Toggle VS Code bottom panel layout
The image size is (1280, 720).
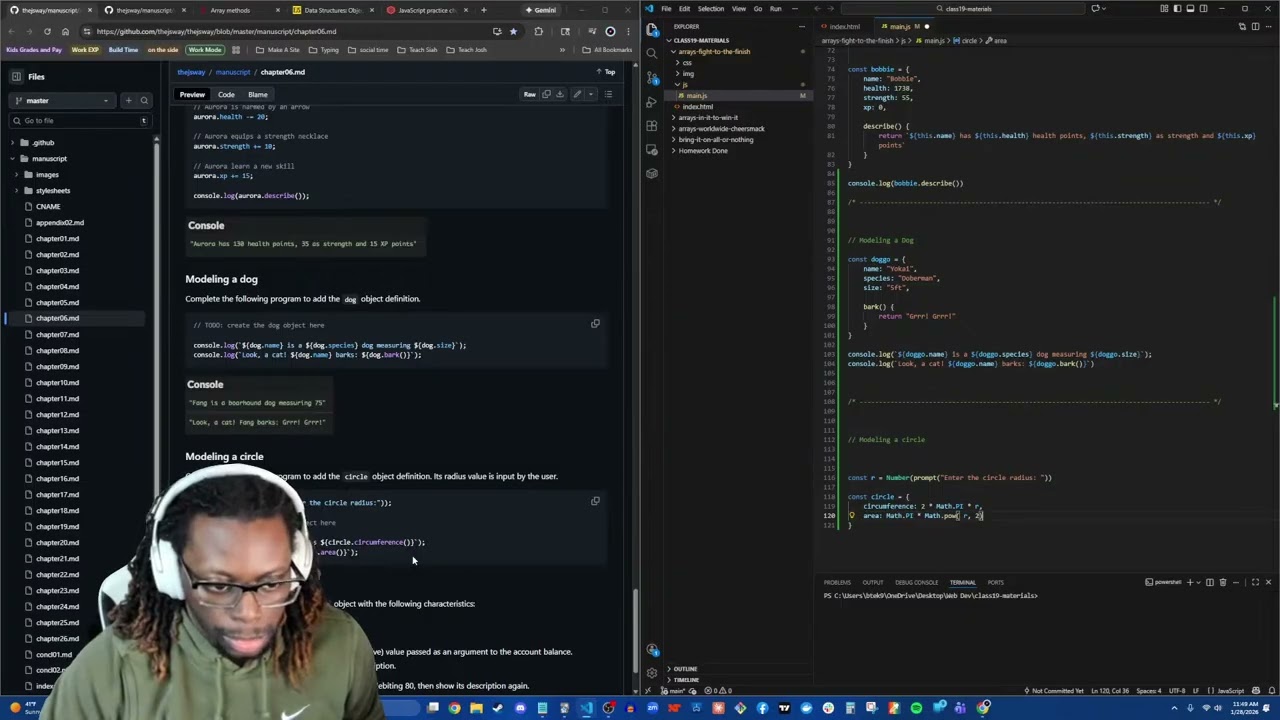pos(1188,9)
